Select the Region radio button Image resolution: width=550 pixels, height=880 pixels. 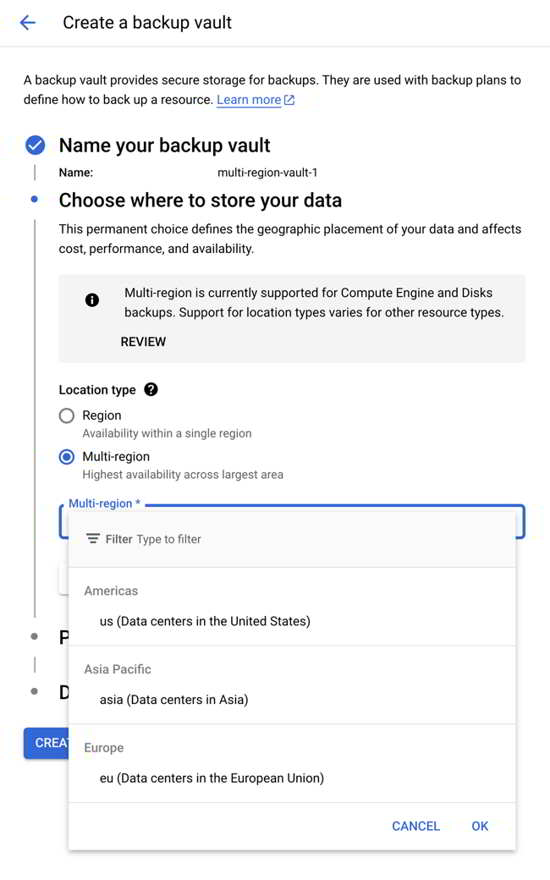click(66, 416)
